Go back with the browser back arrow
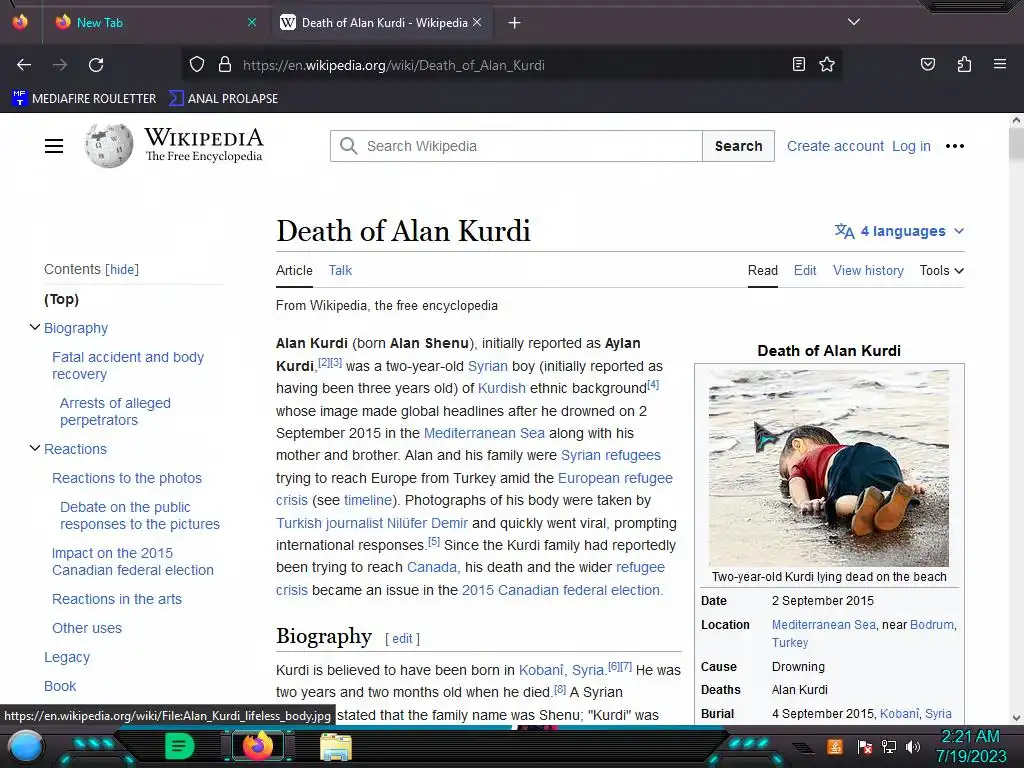 pyautogui.click(x=24, y=65)
